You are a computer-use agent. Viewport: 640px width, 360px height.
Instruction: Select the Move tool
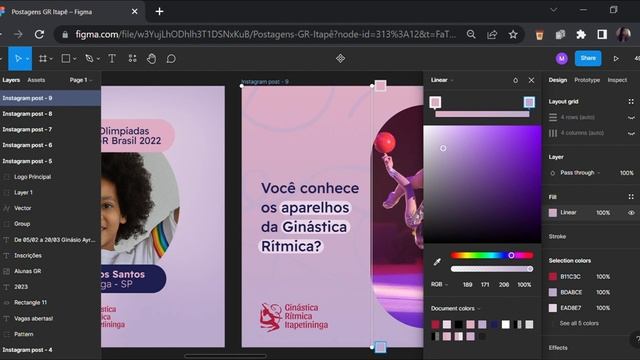pyautogui.click(x=18, y=59)
